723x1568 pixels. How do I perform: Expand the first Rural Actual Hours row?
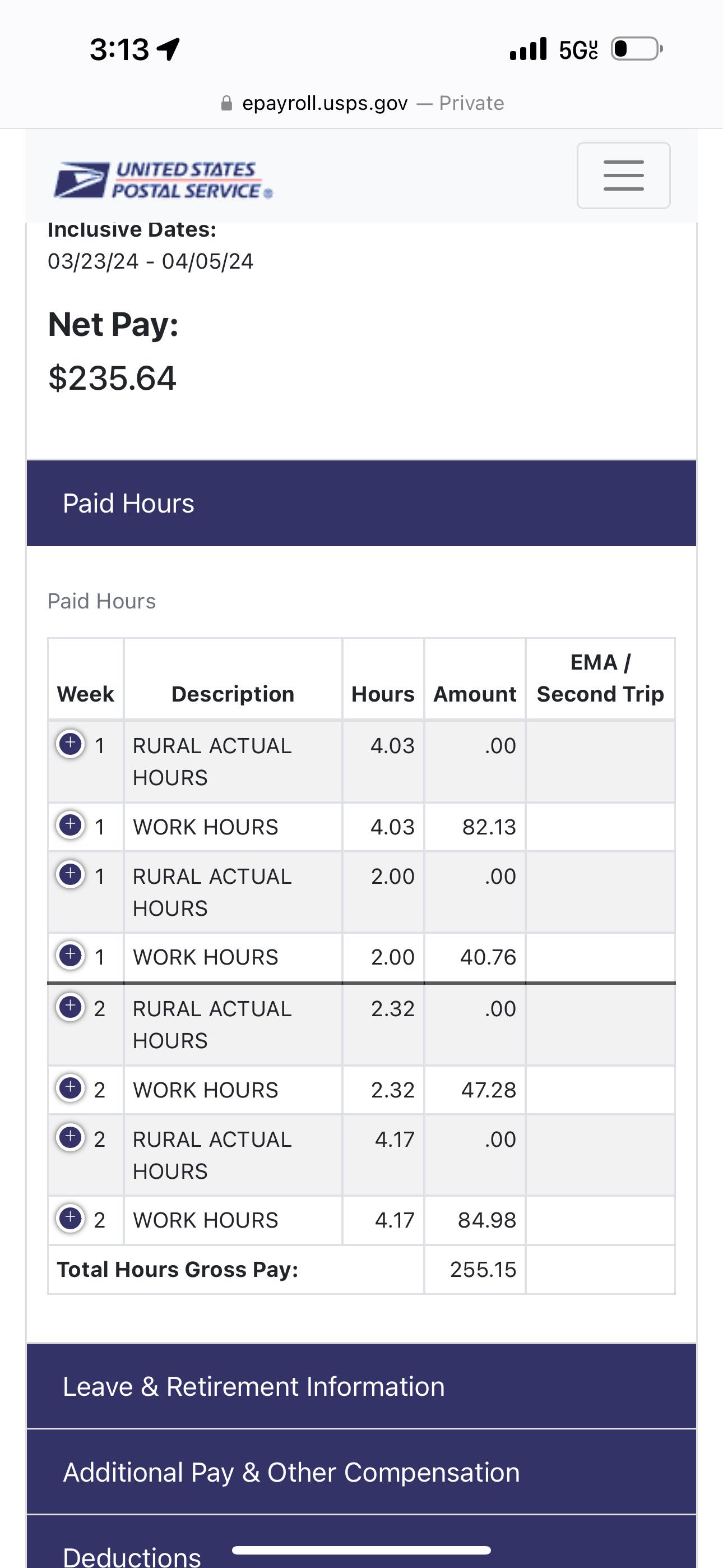pos(71,744)
